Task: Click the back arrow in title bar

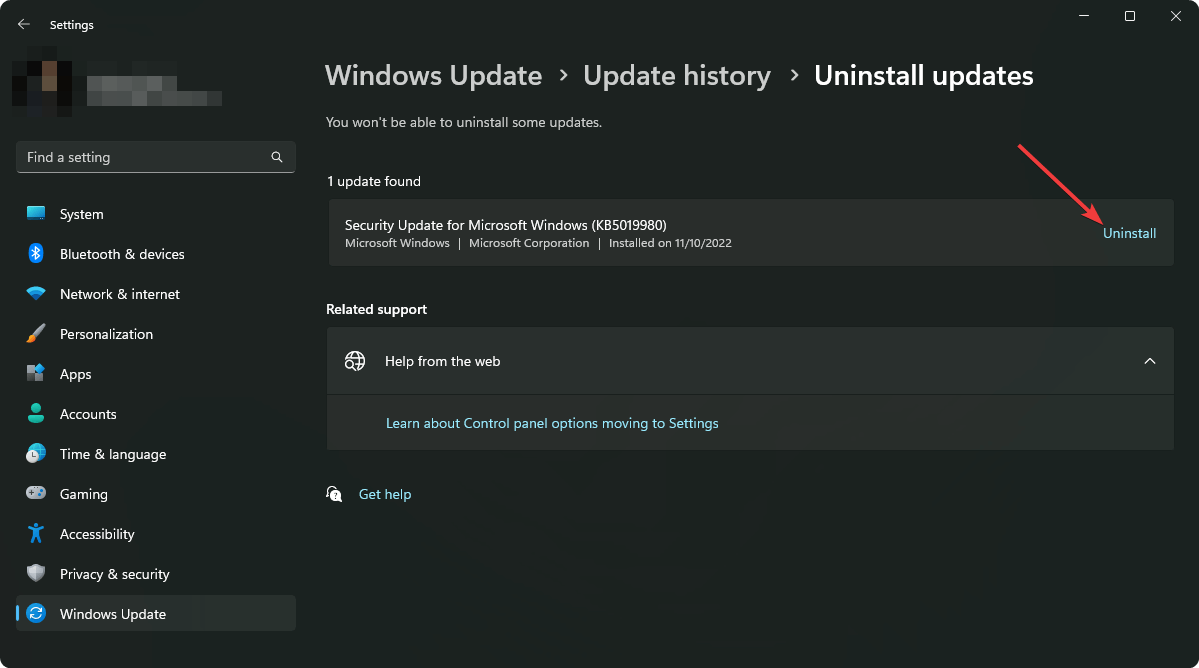Action: [24, 24]
